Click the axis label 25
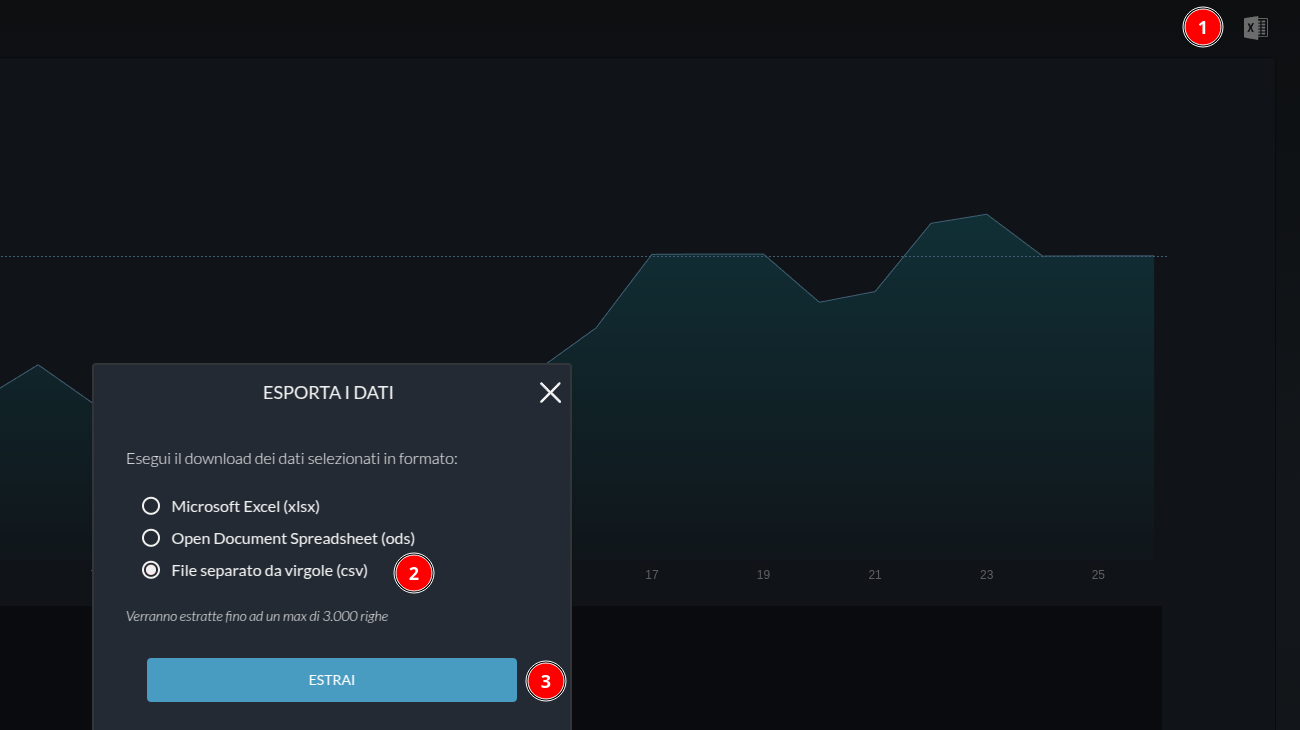 coord(1098,575)
